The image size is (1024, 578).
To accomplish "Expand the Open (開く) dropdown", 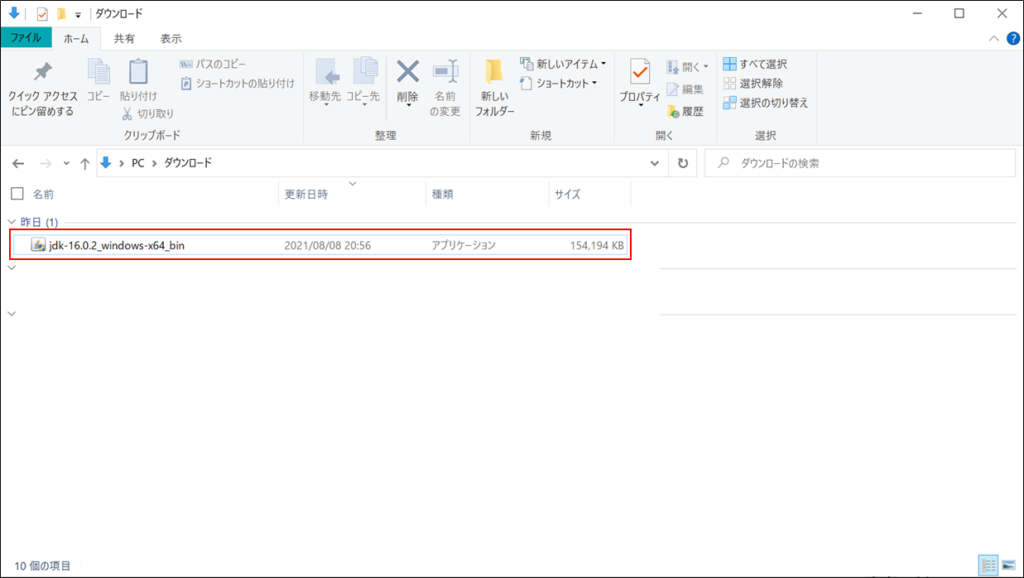I will pyautogui.click(x=687, y=67).
